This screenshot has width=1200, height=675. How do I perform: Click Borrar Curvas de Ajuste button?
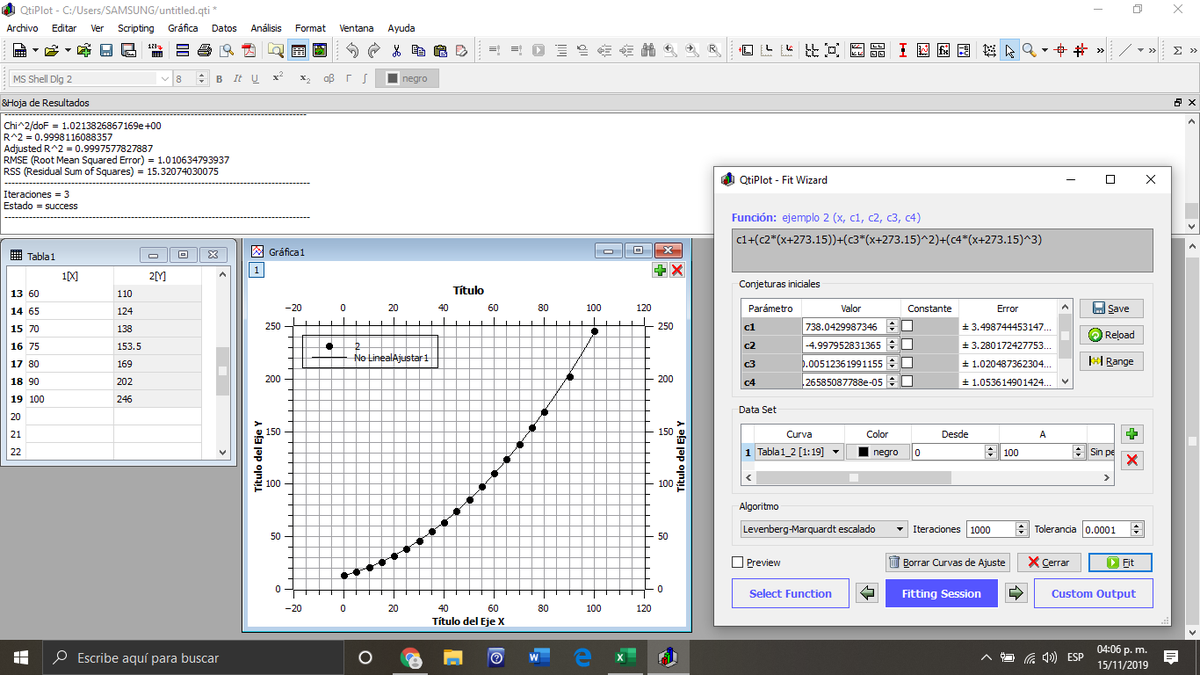click(948, 562)
